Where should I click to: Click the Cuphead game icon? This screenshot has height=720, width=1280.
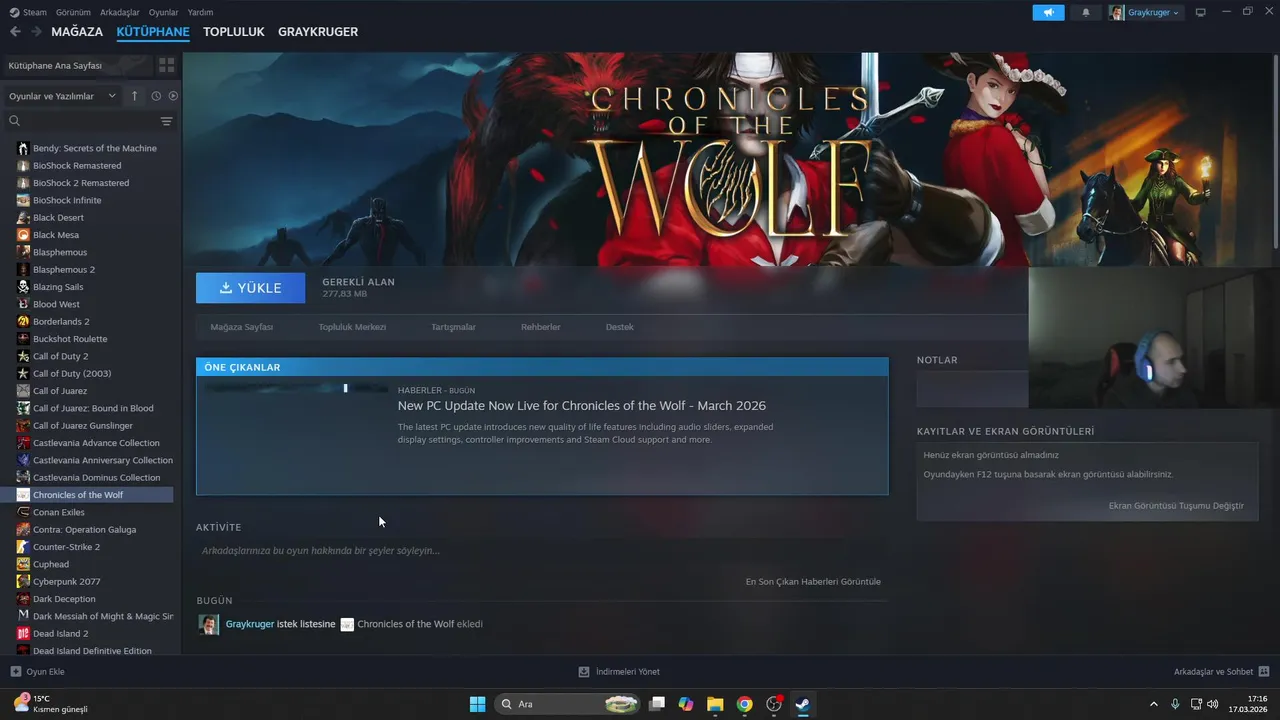23,564
